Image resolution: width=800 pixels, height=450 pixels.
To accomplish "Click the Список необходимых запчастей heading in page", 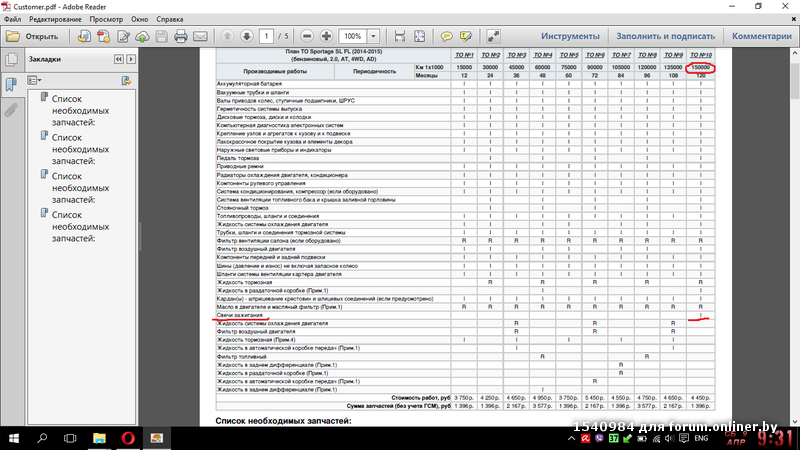I will pos(283,421).
